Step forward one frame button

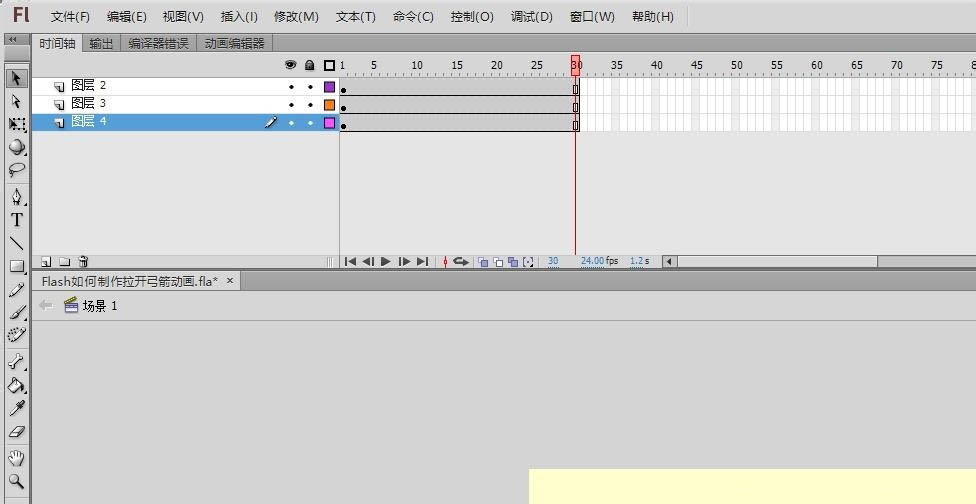coord(405,261)
